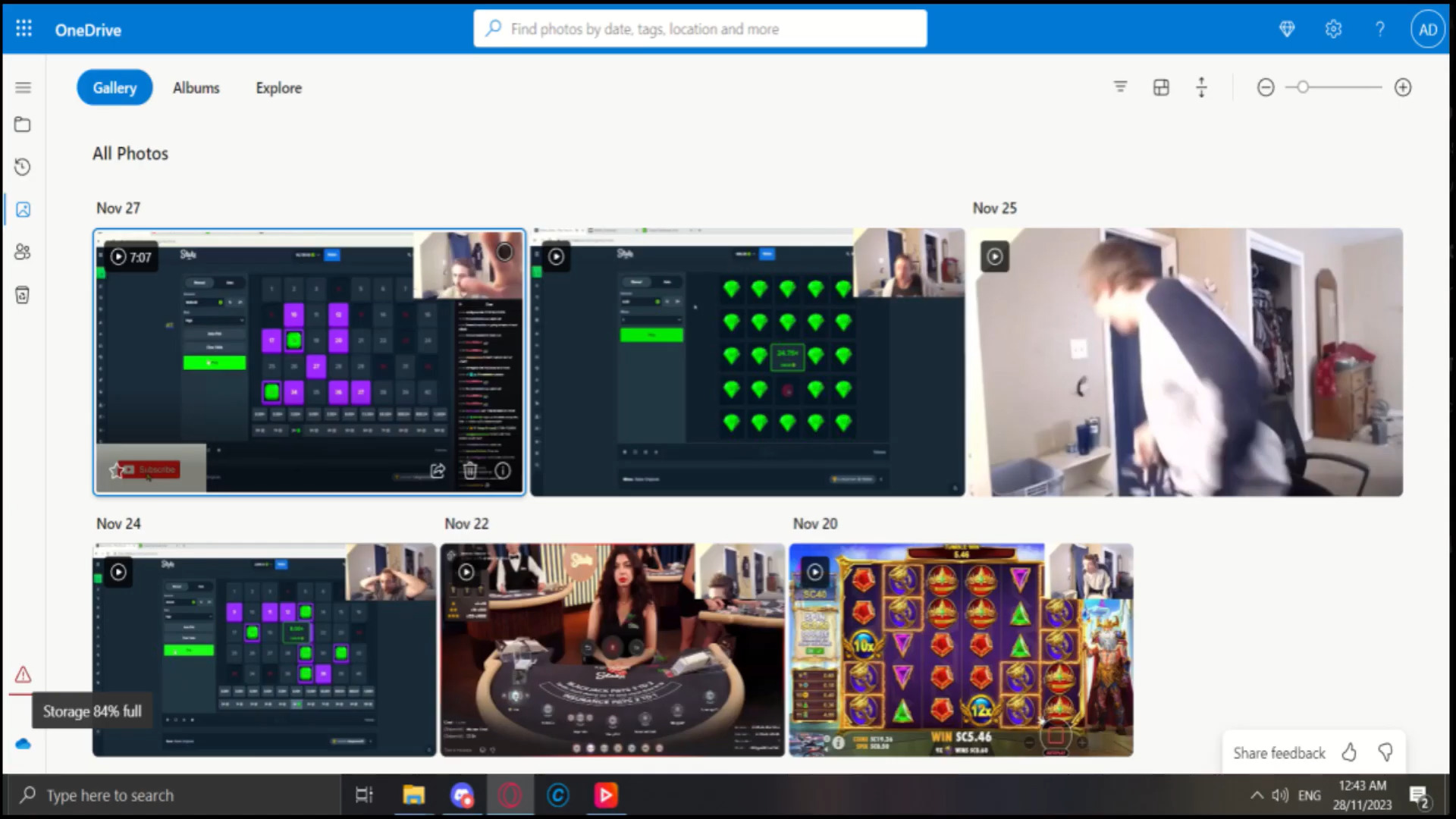This screenshot has height=819, width=1456.
Task: Give thumbs down feedback
Action: [1385, 752]
